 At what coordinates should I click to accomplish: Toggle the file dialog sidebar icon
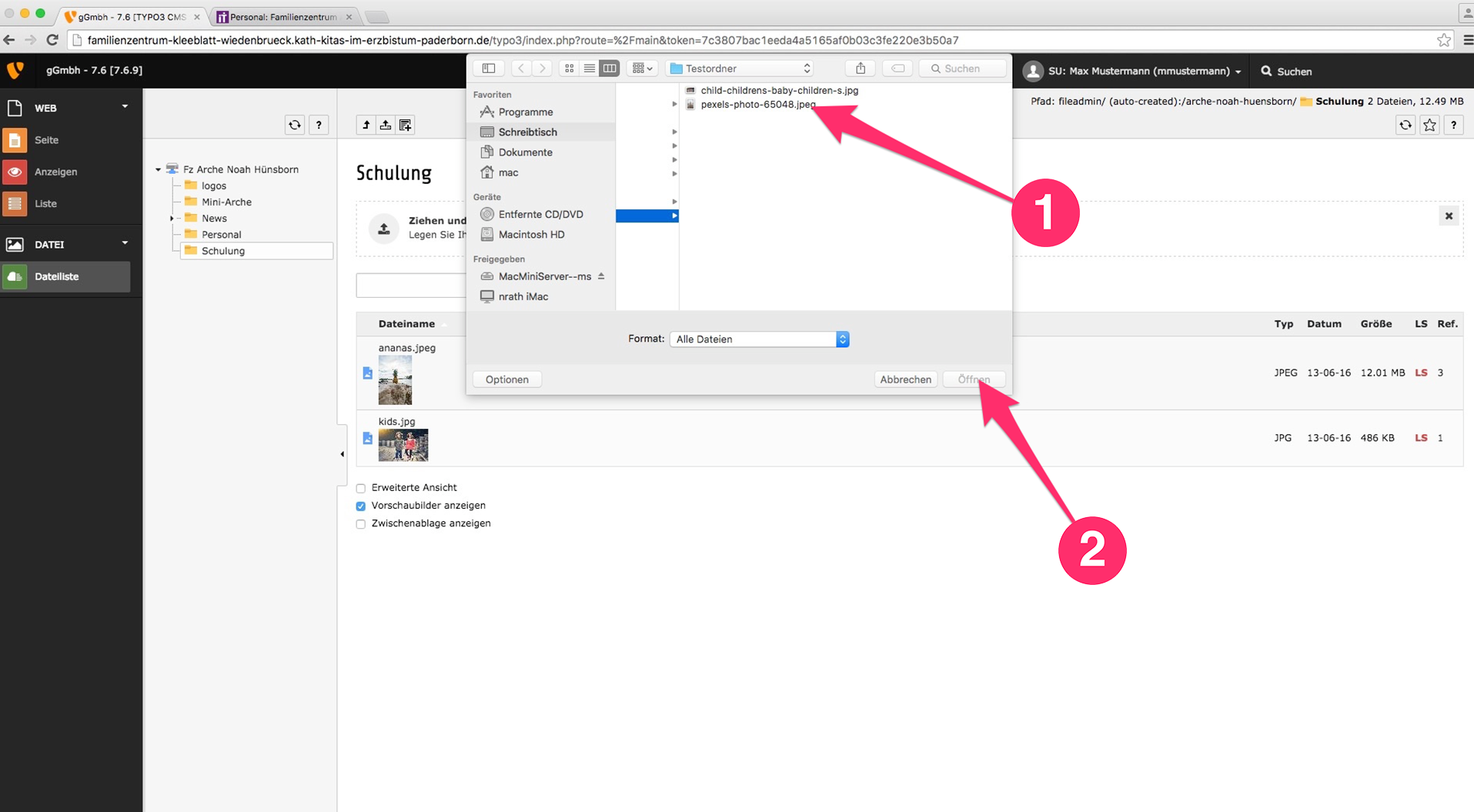(488, 69)
